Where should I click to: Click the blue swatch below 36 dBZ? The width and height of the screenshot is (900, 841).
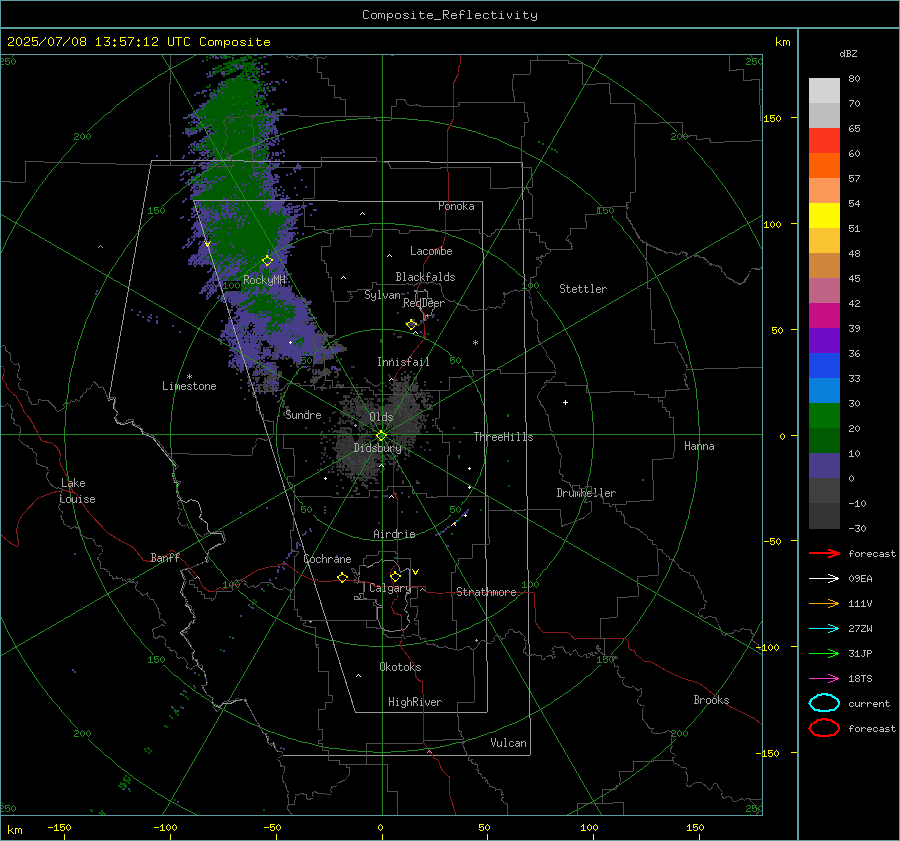[824, 366]
